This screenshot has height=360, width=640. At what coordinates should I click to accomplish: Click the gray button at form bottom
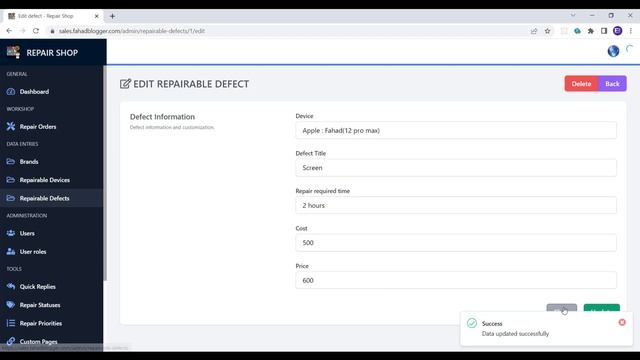point(562,308)
